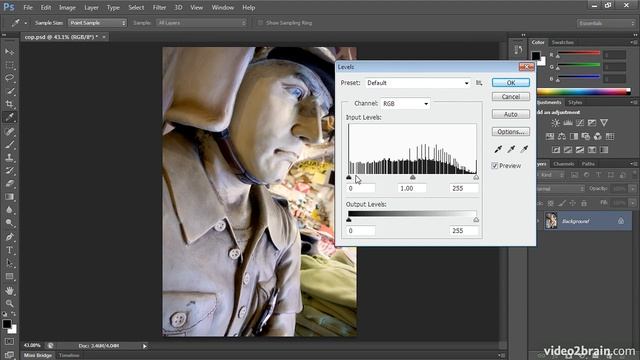This screenshot has width=640, height=360.
Task: Select the Rectangular Marquee tool
Action: coord(9,65)
